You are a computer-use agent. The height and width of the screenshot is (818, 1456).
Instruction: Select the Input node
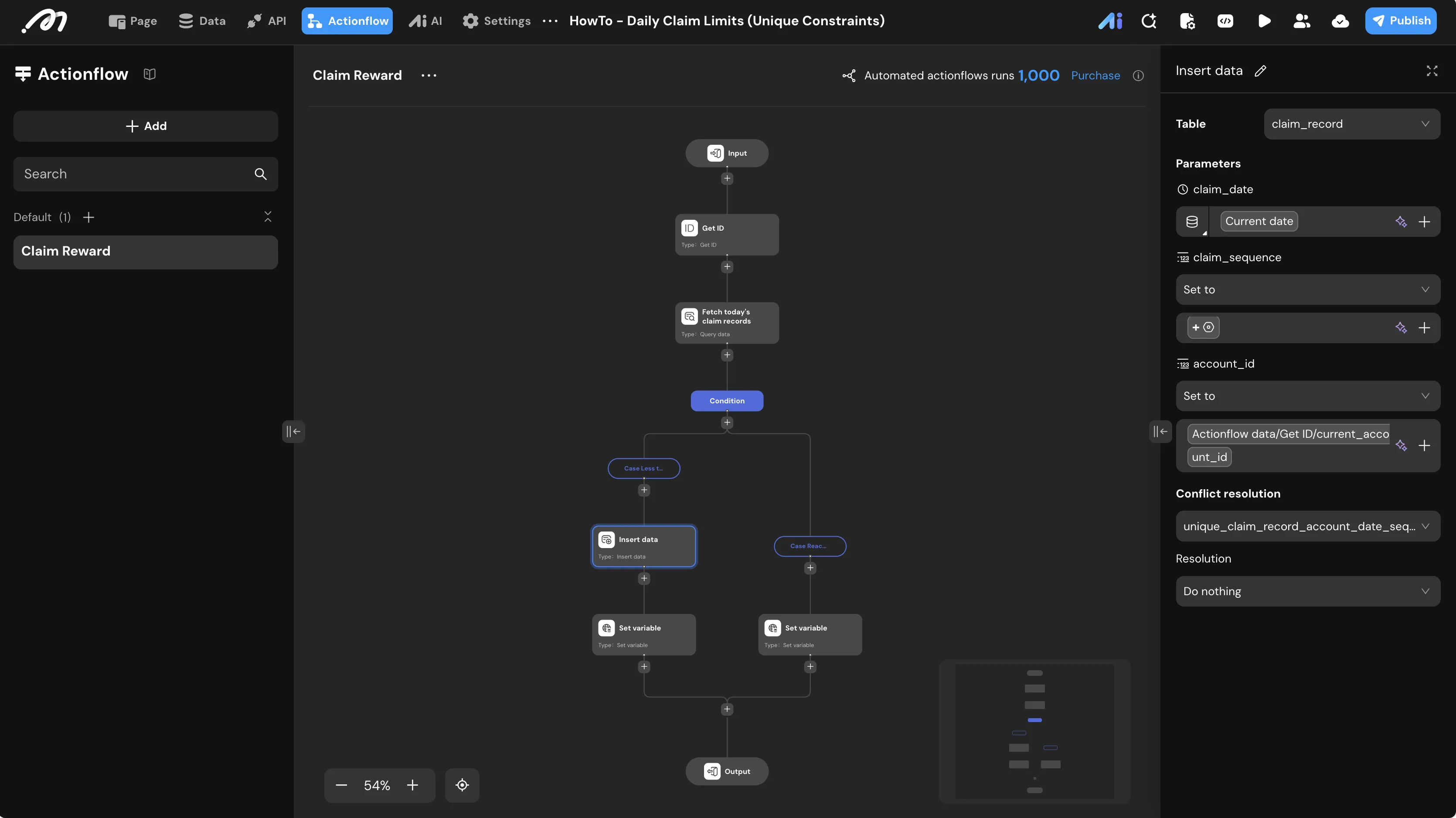point(727,153)
